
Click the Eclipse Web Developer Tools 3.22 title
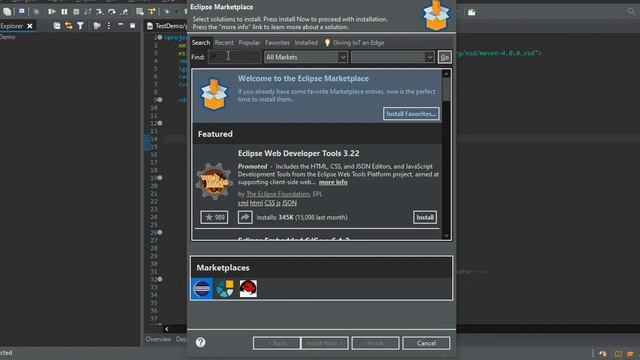[298, 153]
